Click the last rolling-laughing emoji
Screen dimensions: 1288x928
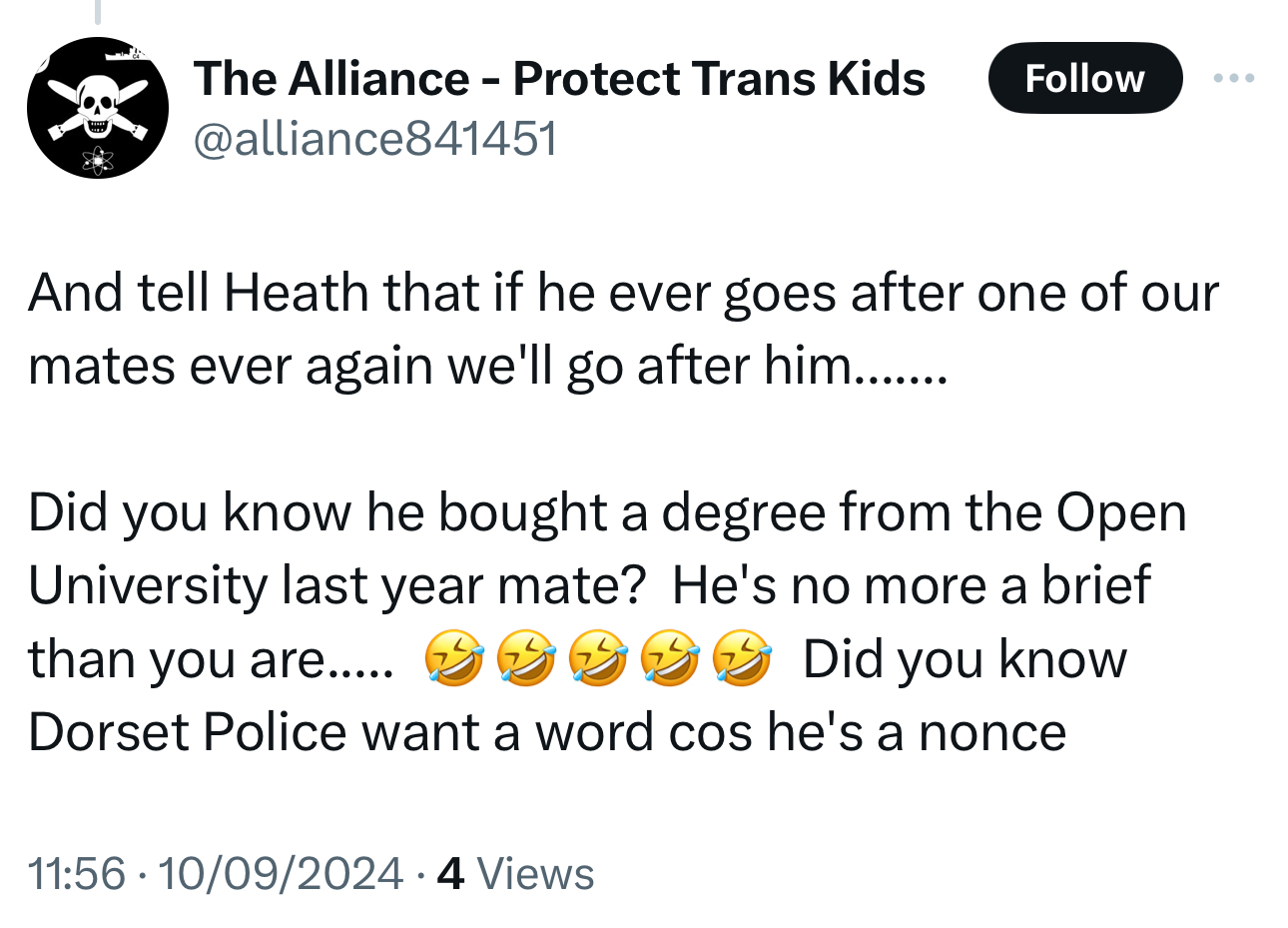click(x=742, y=659)
